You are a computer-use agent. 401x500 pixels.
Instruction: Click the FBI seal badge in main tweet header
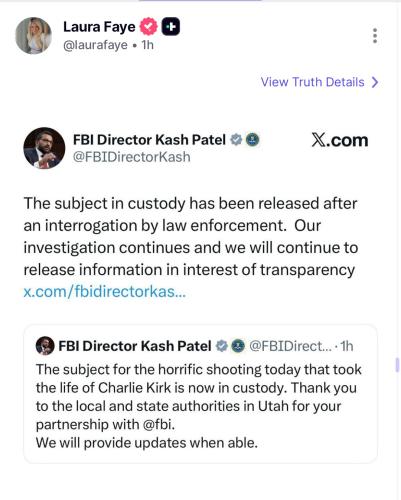click(x=252, y=140)
